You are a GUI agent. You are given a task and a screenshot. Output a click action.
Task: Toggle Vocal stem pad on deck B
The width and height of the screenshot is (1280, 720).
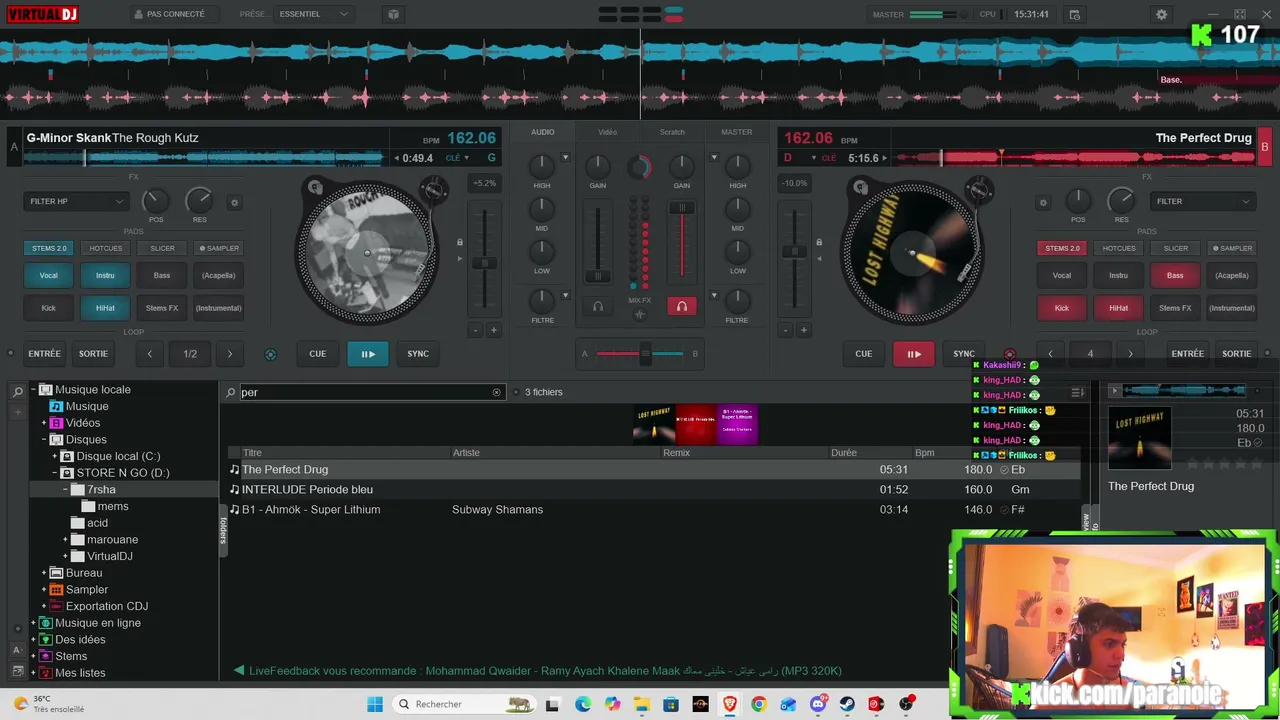(1062, 276)
